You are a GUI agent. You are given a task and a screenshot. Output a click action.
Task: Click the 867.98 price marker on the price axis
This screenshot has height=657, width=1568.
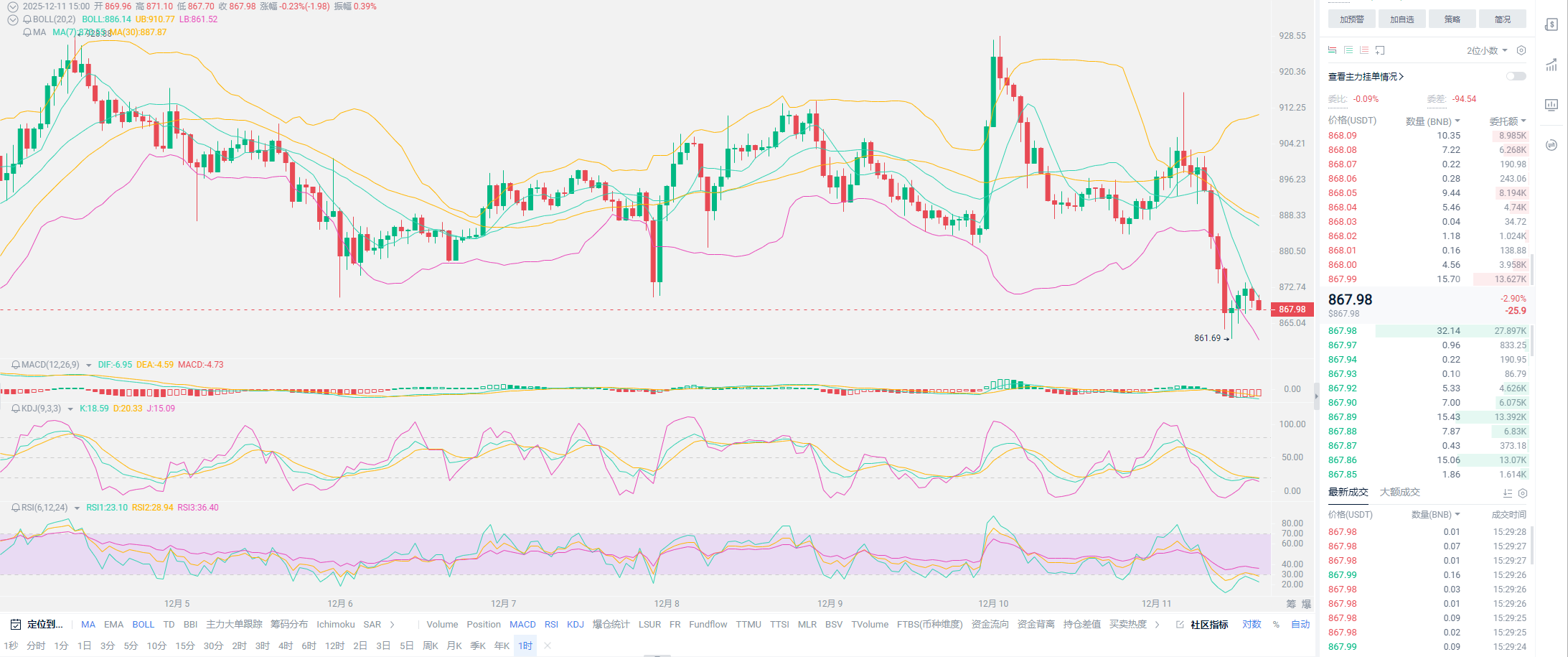tap(1292, 309)
